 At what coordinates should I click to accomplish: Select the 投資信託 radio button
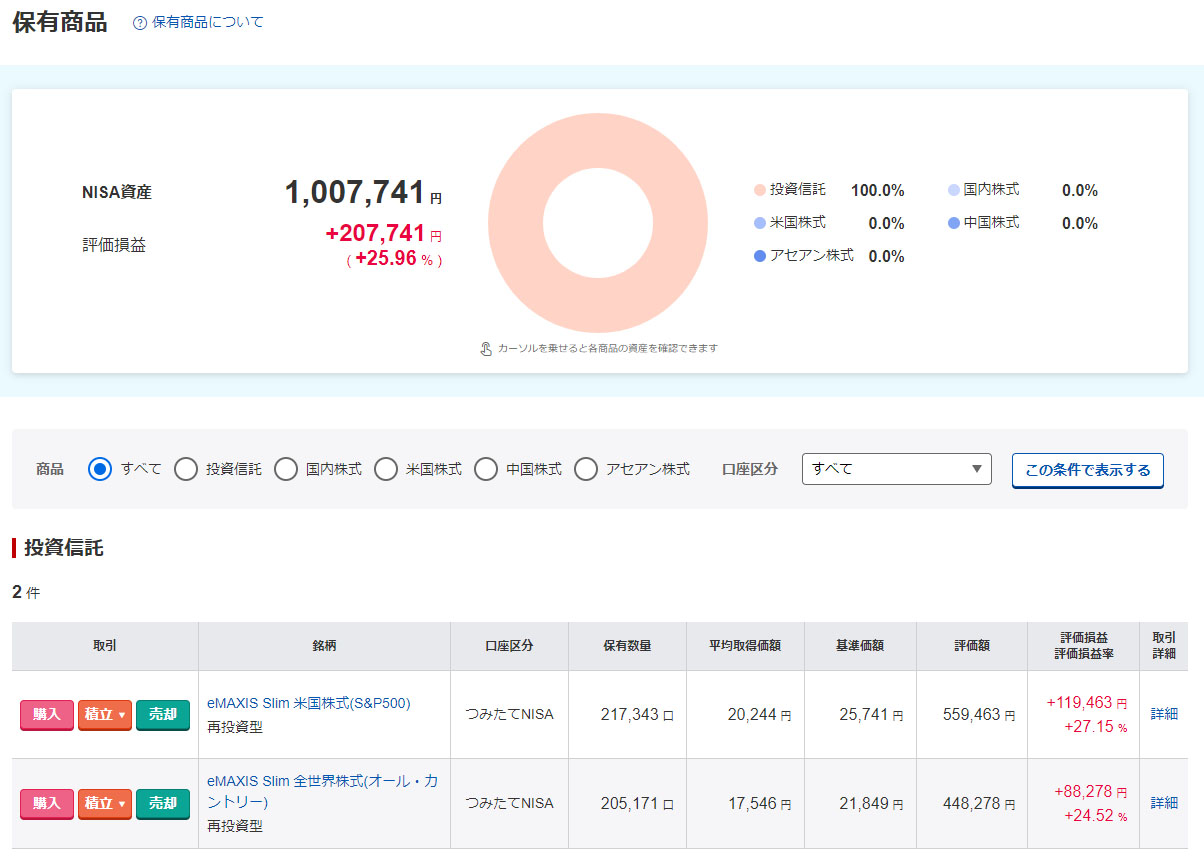click(186, 469)
